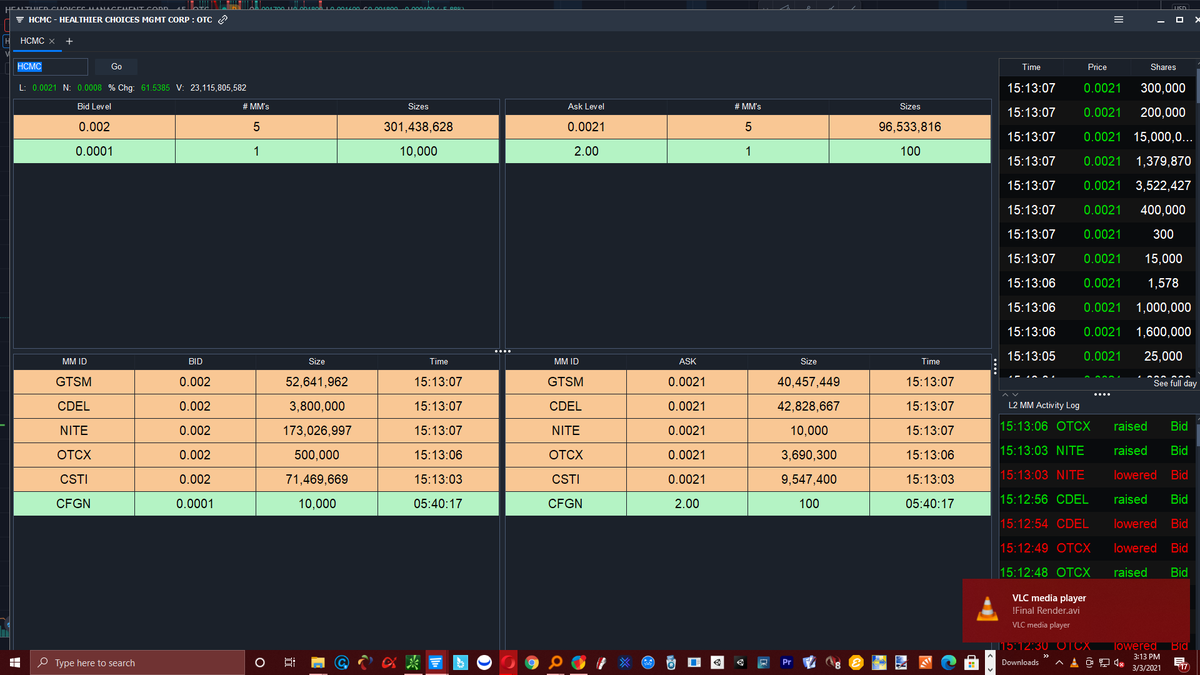Select CFGN row with 0.0001 bid
Screen dimensions: 1200x675
point(256,504)
